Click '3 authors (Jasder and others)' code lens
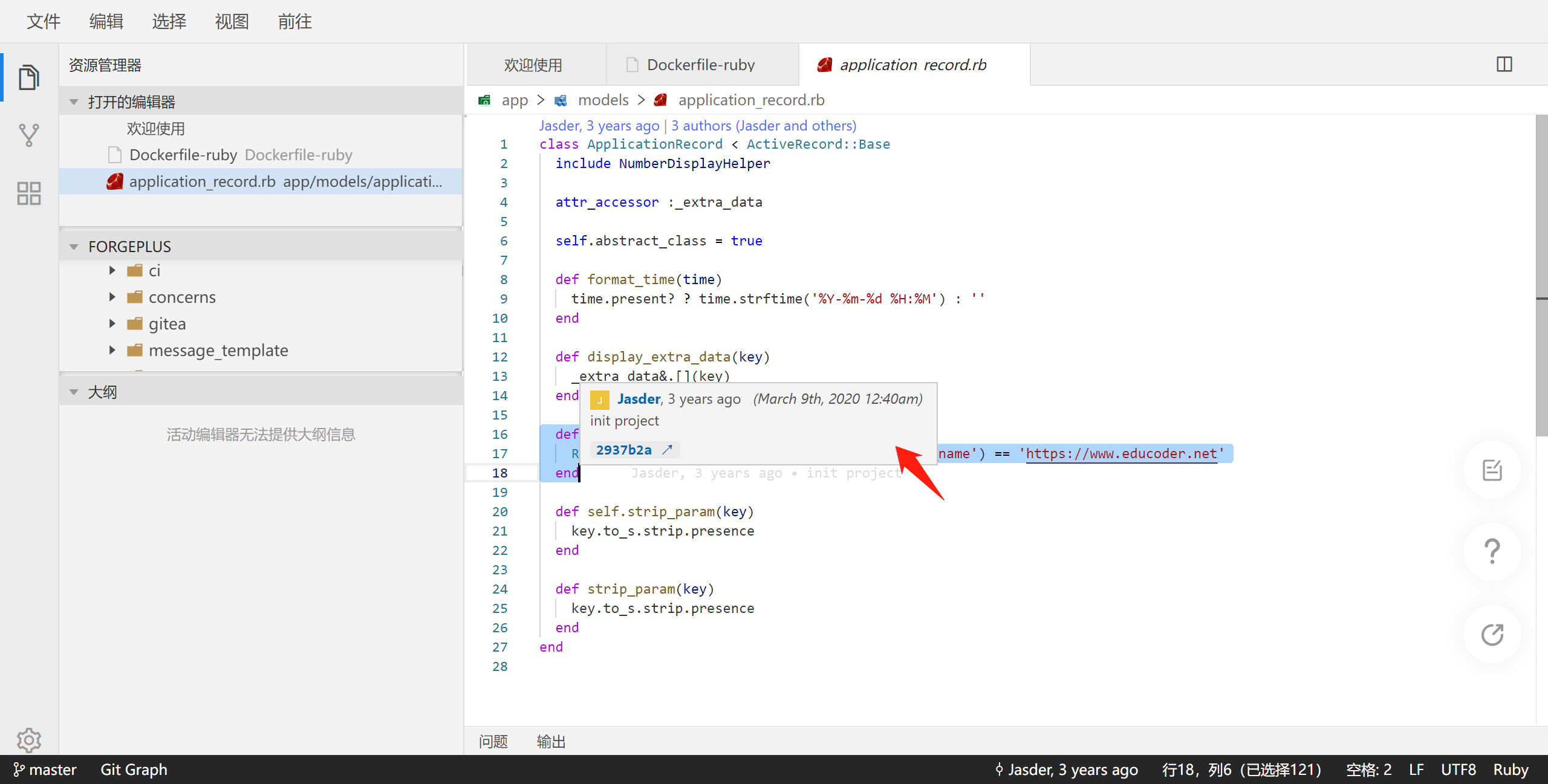 (764, 126)
